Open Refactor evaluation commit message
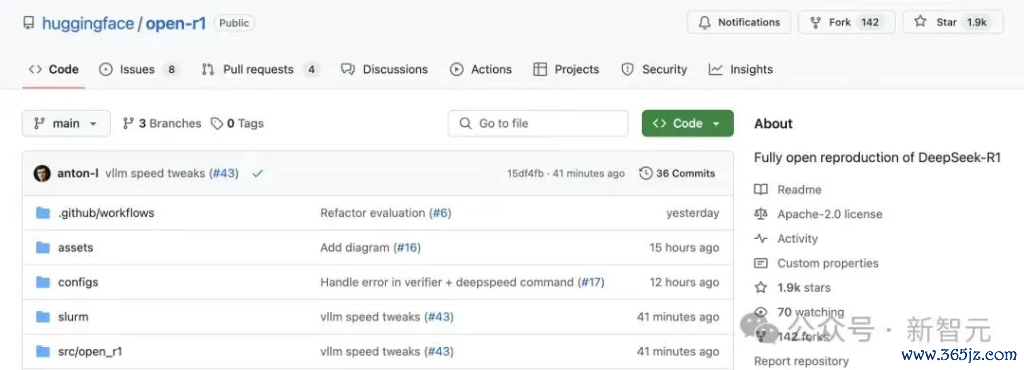The image size is (1024, 370). pos(372,213)
